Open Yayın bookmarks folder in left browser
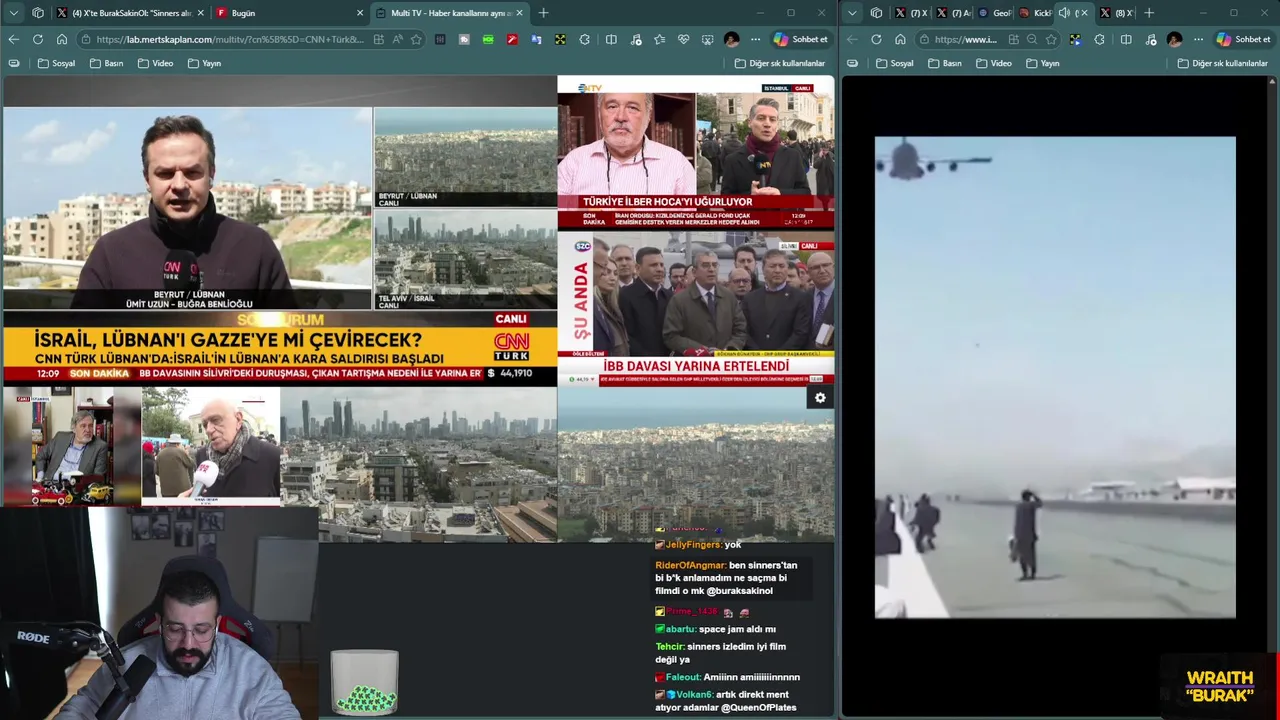Image resolution: width=1280 pixels, height=720 pixels. 204,63
